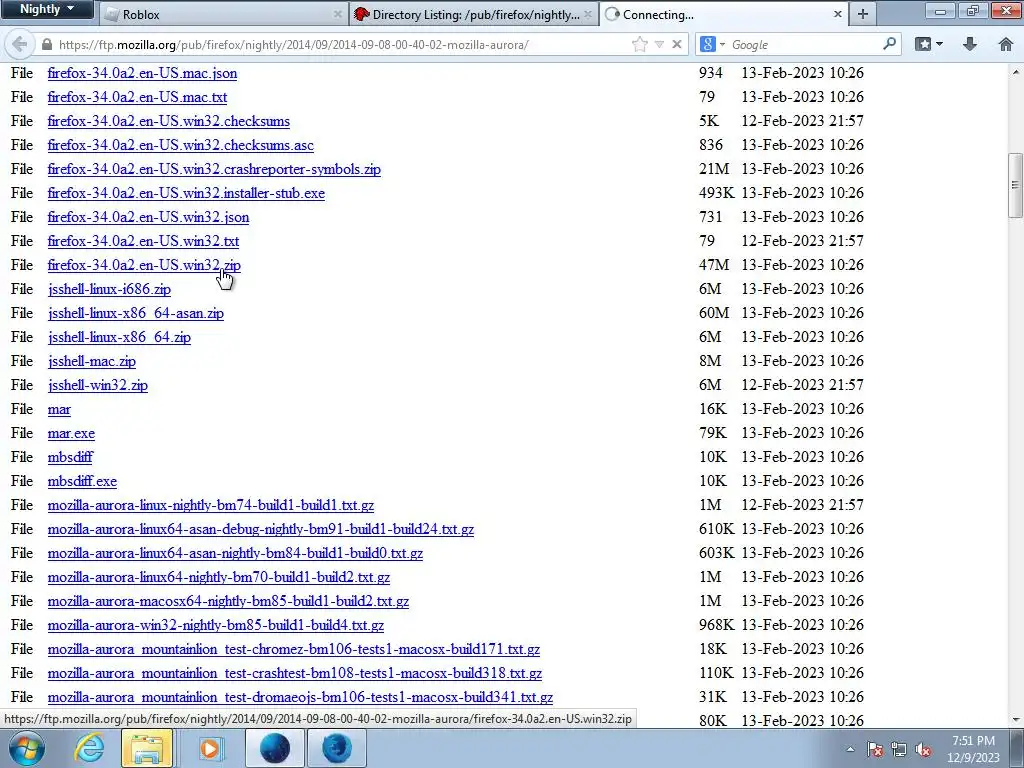Open firefox-34.0a2.en-US.win32.checksums link
Image resolution: width=1024 pixels, height=768 pixels.
[168, 121]
